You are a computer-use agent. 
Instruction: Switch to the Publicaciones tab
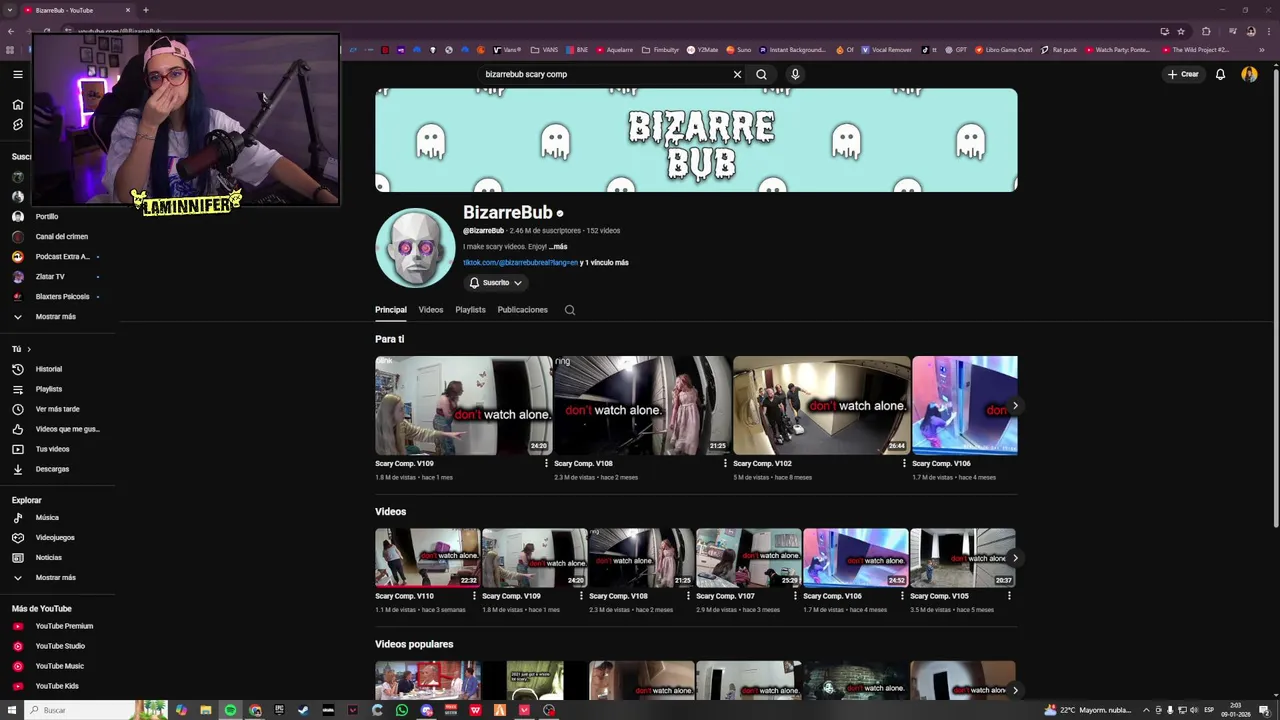523,310
